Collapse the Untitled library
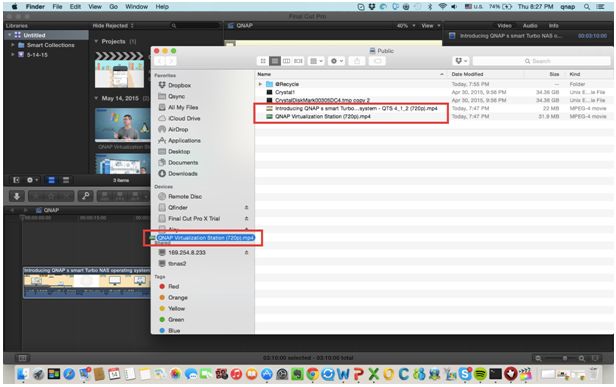This screenshot has width=616, height=387. pyautogui.click(x=9, y=35)
